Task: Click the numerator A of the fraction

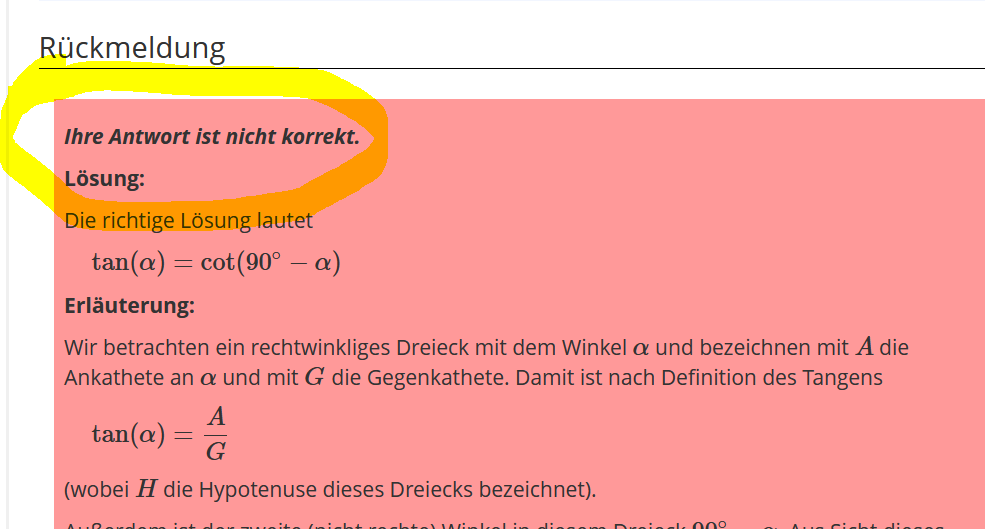Action: [x=215, y=416]
